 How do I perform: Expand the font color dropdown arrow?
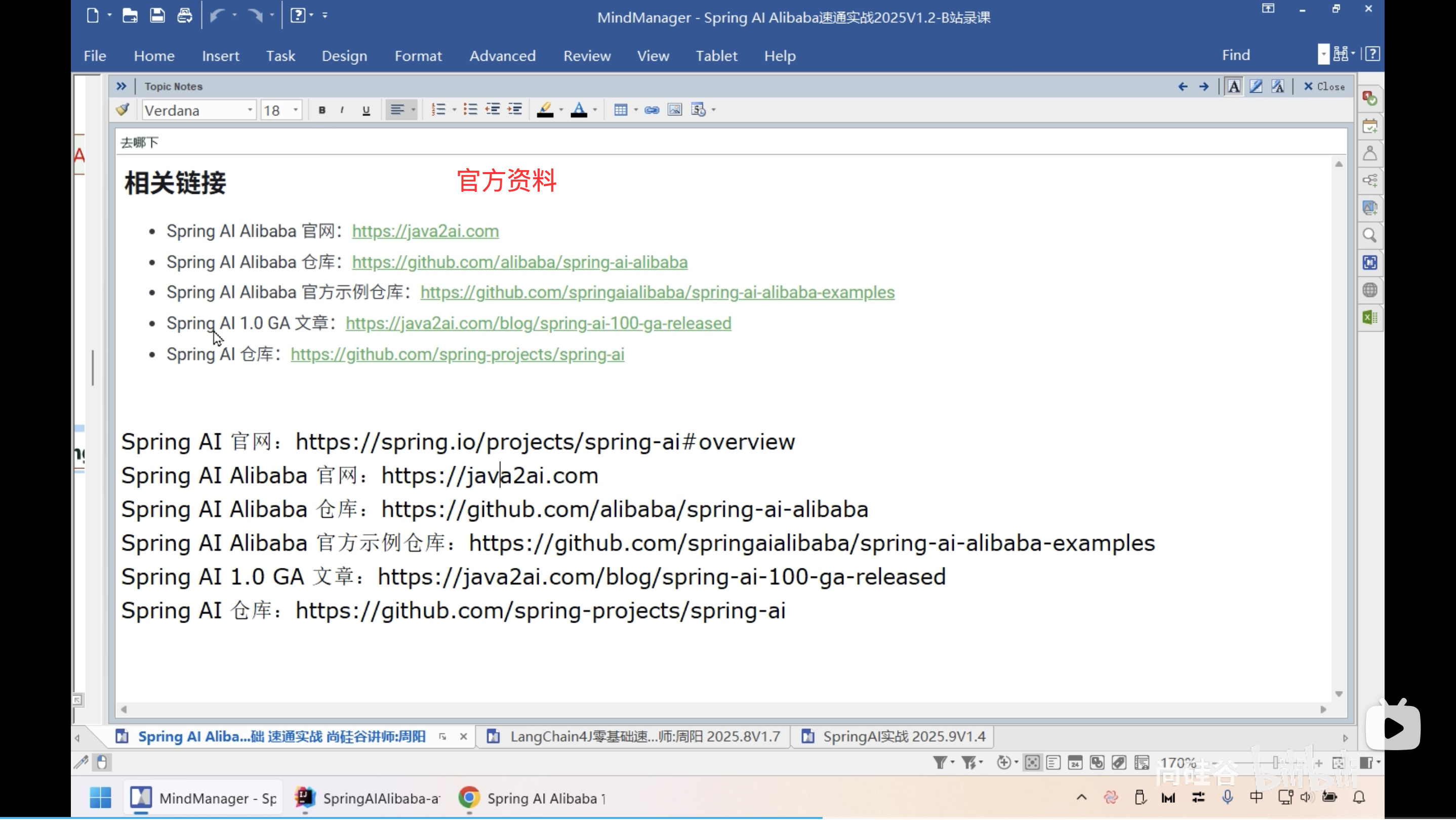[x=595, y=110]
